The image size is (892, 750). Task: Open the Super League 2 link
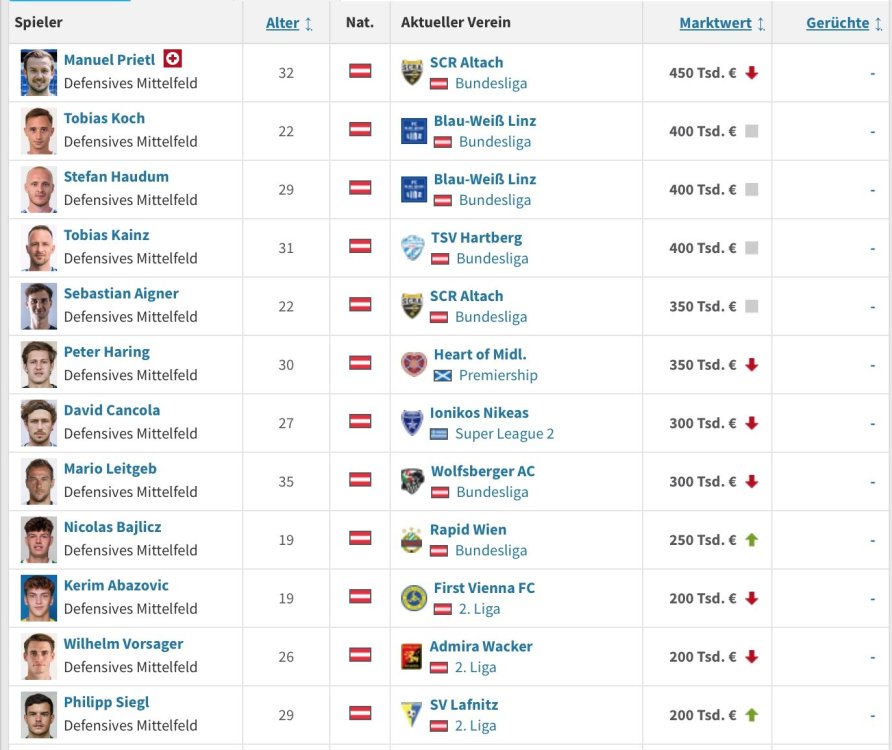pyautogui.click(x=504, y=434)
